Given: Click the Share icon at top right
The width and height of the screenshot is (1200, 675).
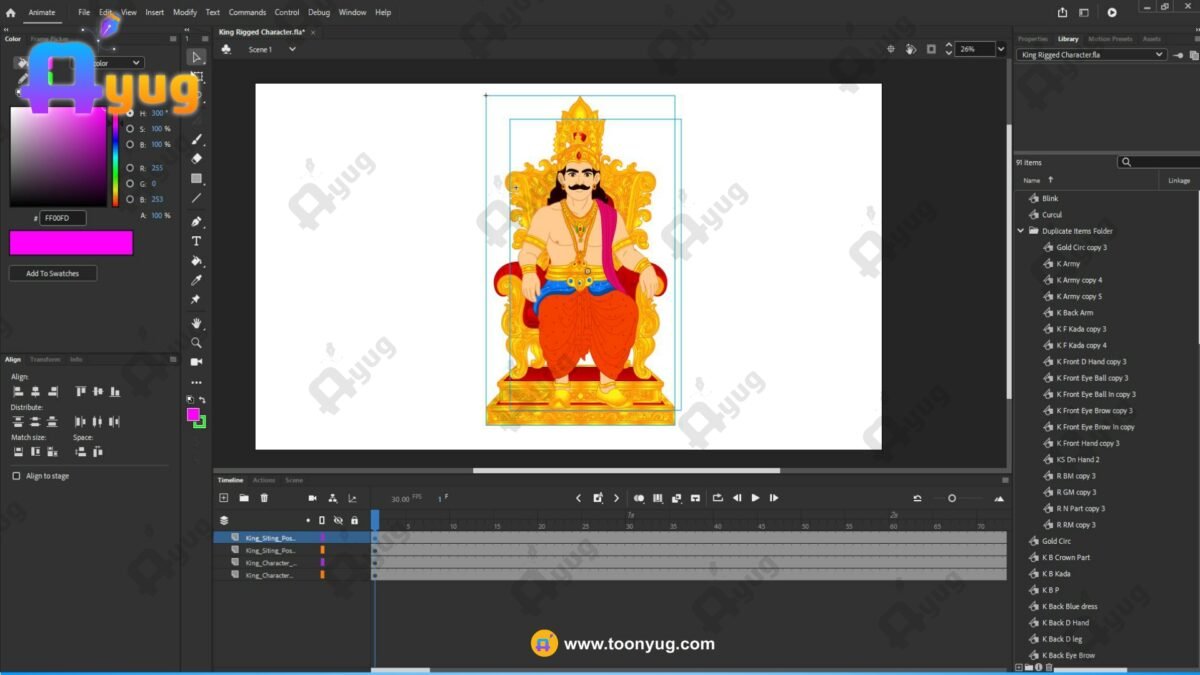Looking at the screenshot, I should pos(1062,13).
